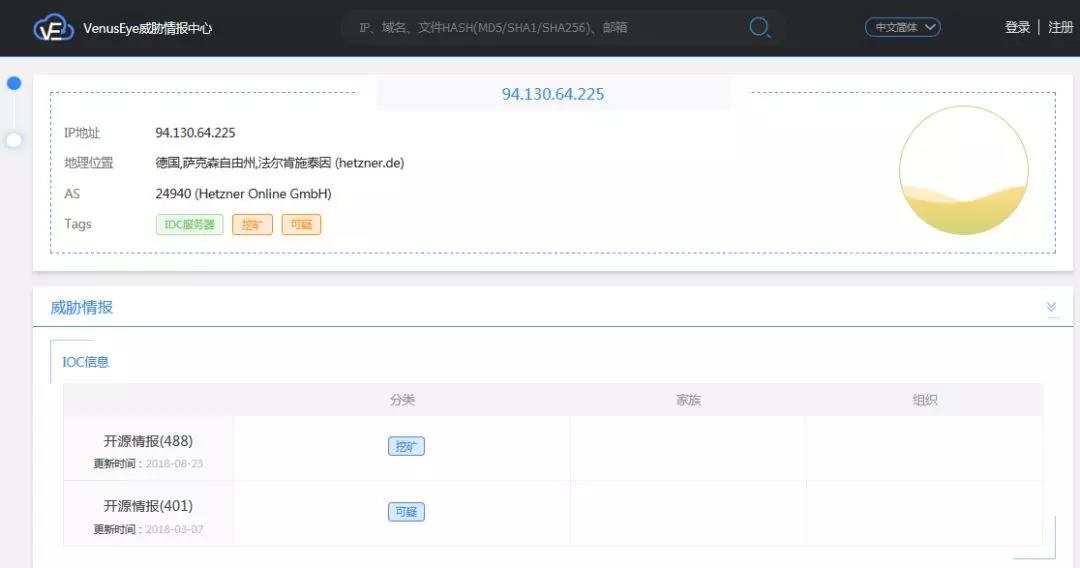Click the 94.130.64.225 title heading
Screen dimensions: 1080x568
(553, 94)
